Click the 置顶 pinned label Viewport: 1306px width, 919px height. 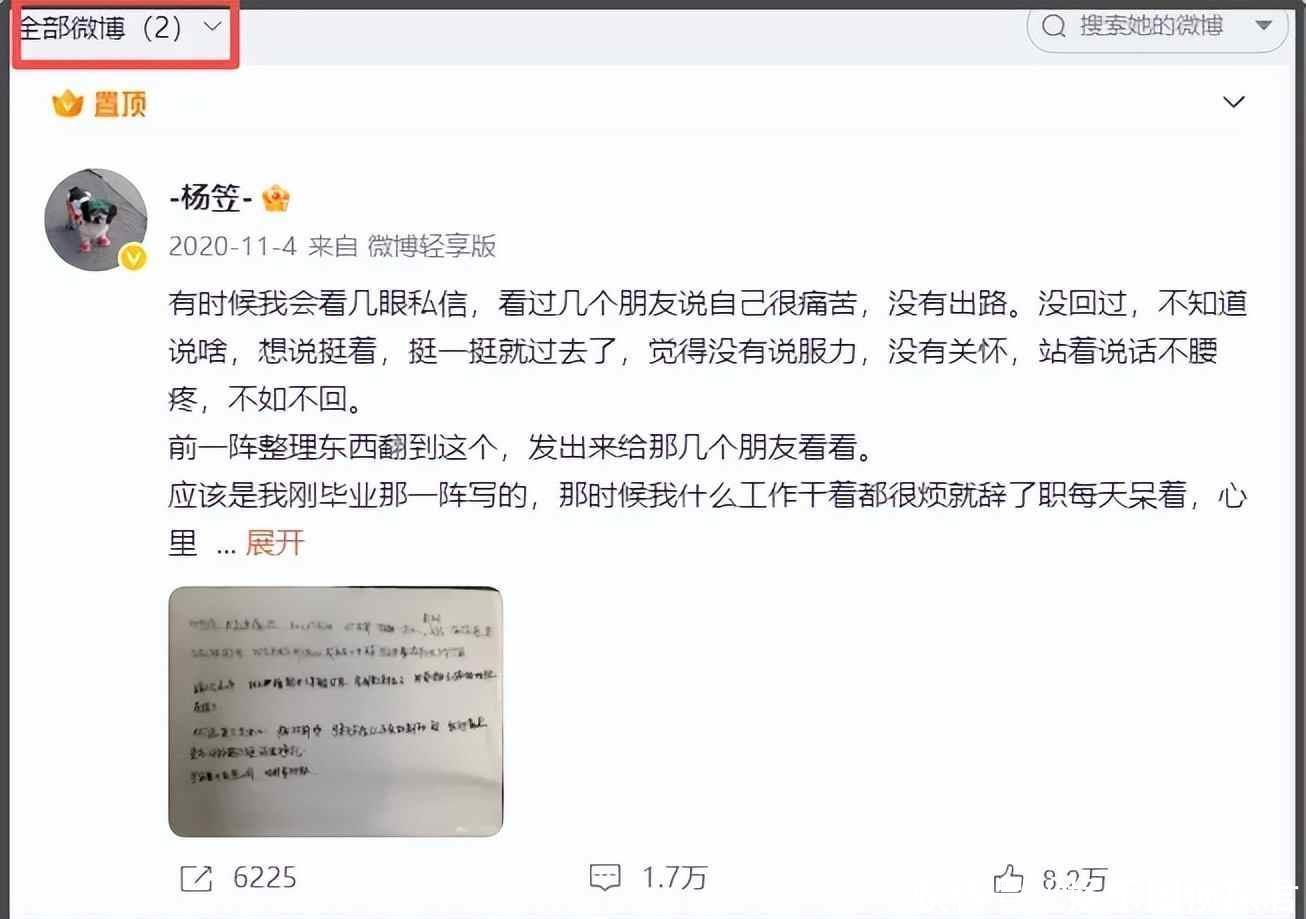[120, 103]
